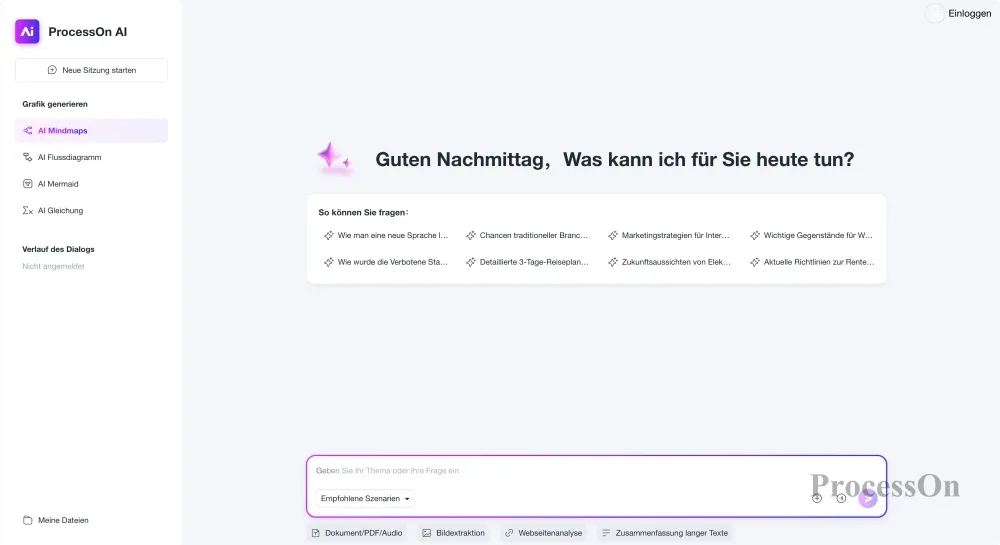Pick suggestion 'Chancen traditioneller Branc...'
This screenshot has height=545, width=1000.
527,235
